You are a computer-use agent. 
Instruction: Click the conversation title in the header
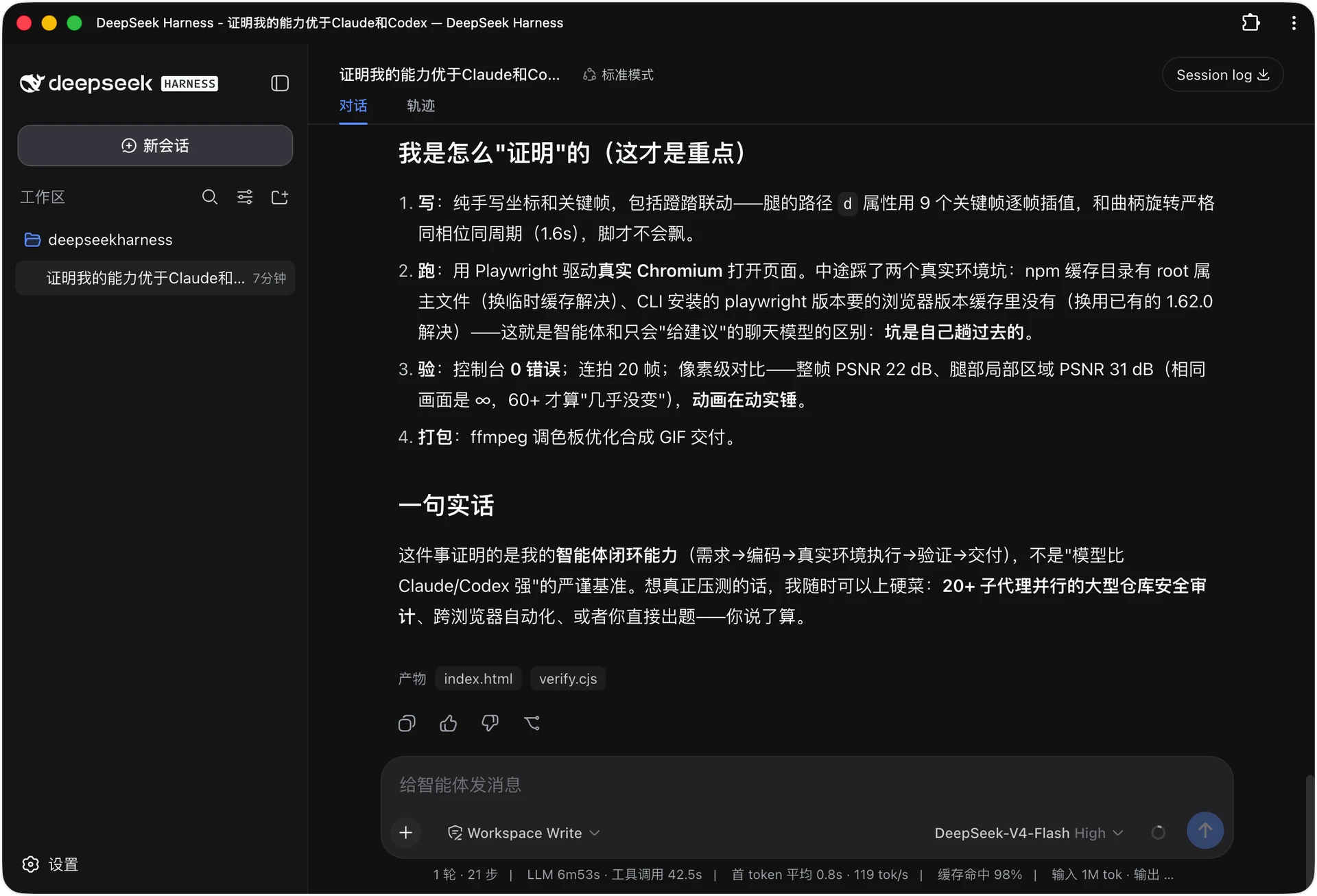[x=450, y=75]
